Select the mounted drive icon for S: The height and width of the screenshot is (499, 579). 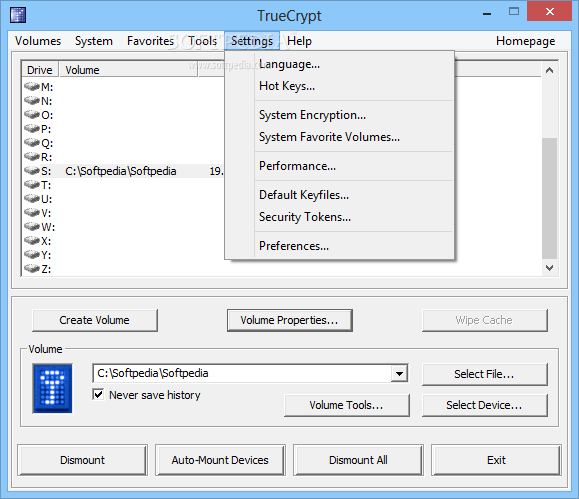(32, 171)
